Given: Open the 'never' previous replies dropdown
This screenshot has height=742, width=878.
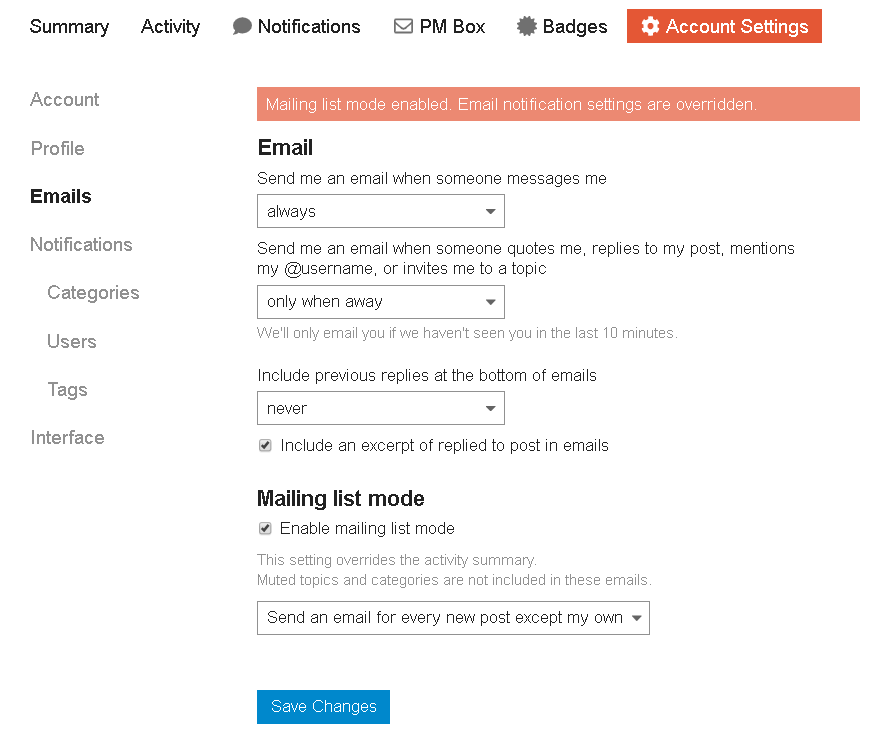Looking at the screenshot, I should [x=380, y=408].
